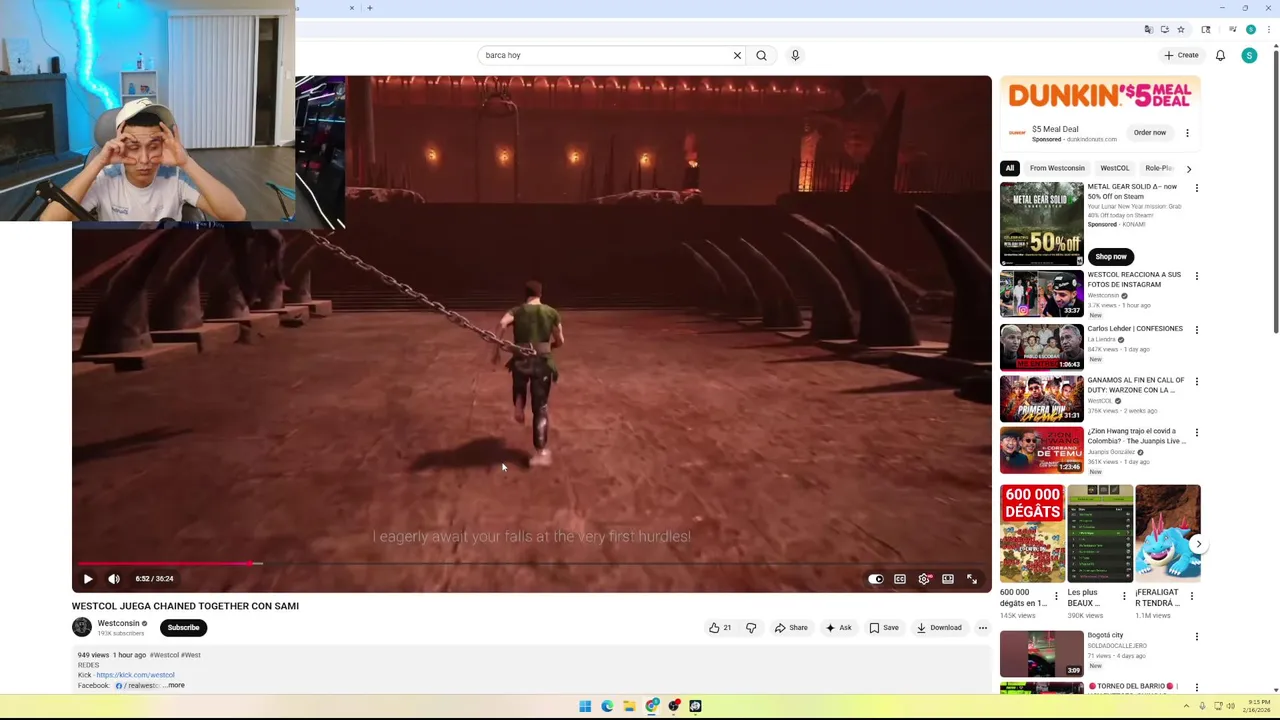
Task: Show hidden system tray icons
Action: 1186,706
